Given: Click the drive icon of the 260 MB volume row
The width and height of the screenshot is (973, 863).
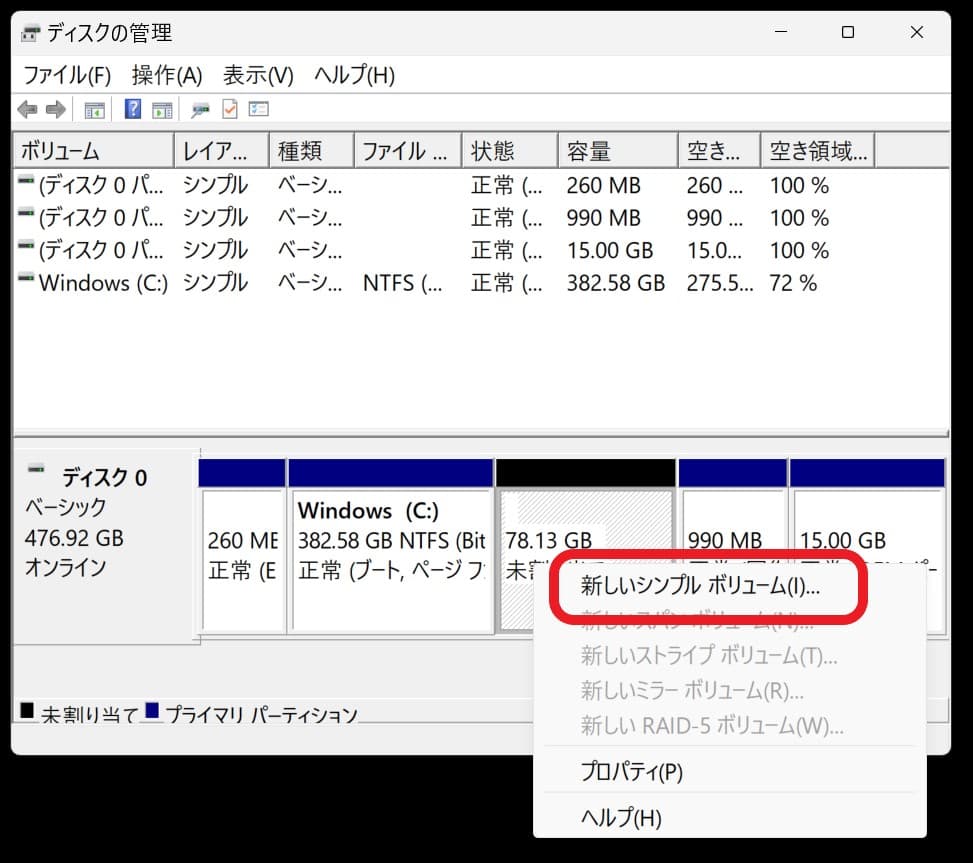Looking at the screenshot, I should [26, 181].
